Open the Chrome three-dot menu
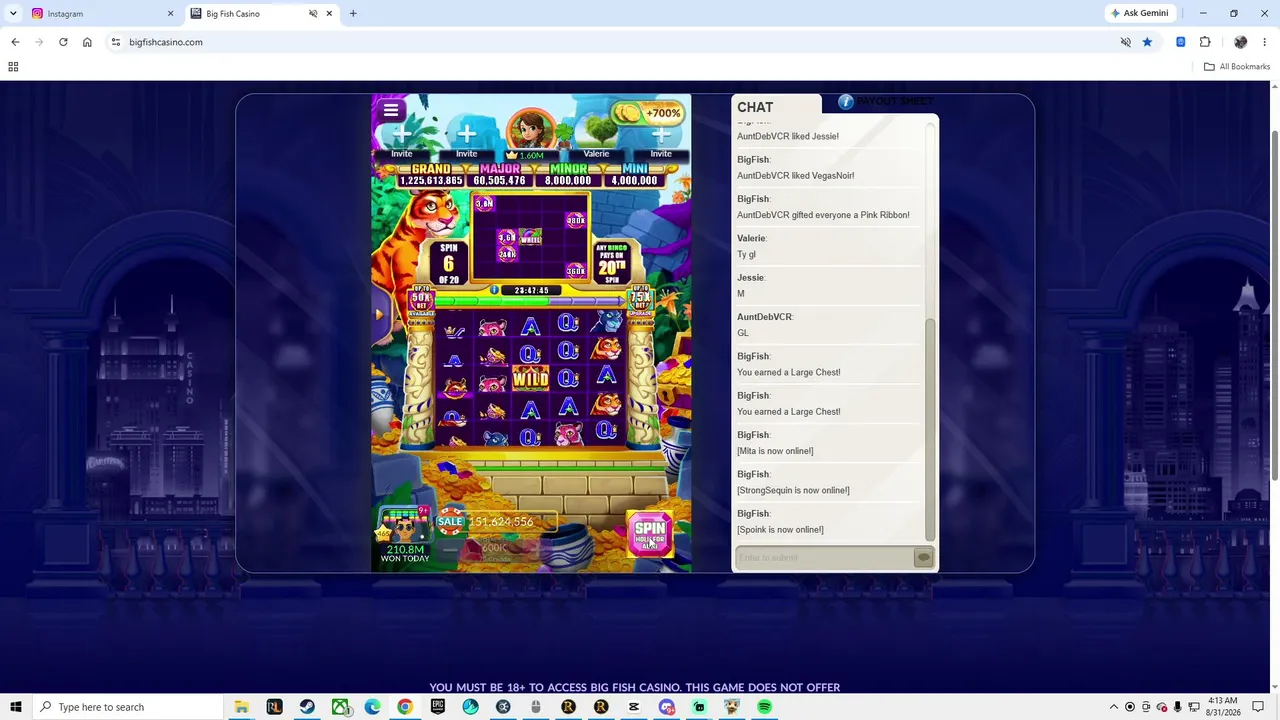1280x720 pixels. tap(1265, 42)
